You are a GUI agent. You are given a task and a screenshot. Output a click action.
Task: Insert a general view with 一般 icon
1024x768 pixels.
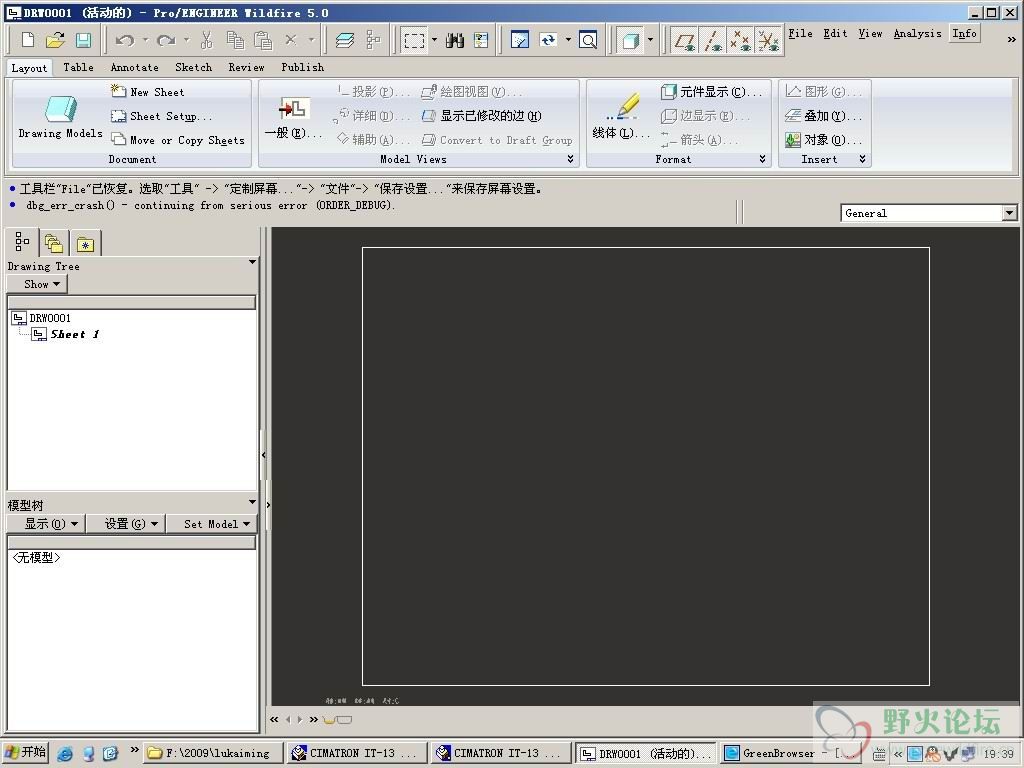coord(293,108)
